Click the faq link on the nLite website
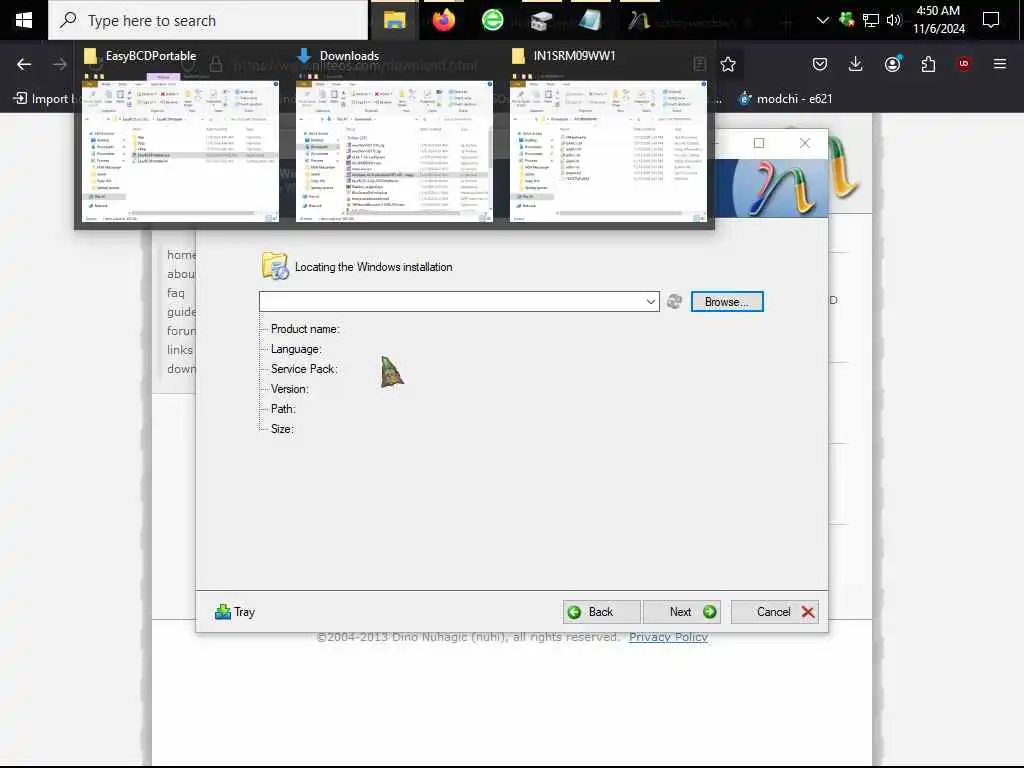 point(176,293)
